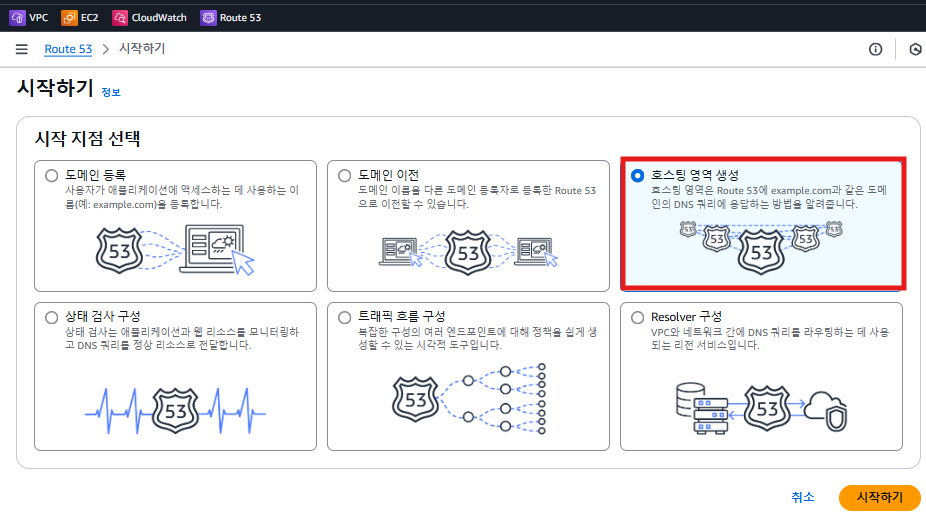926x513 pixels.
Task: Click the 도메인 등록 illustration
Action: click(175, 250)
